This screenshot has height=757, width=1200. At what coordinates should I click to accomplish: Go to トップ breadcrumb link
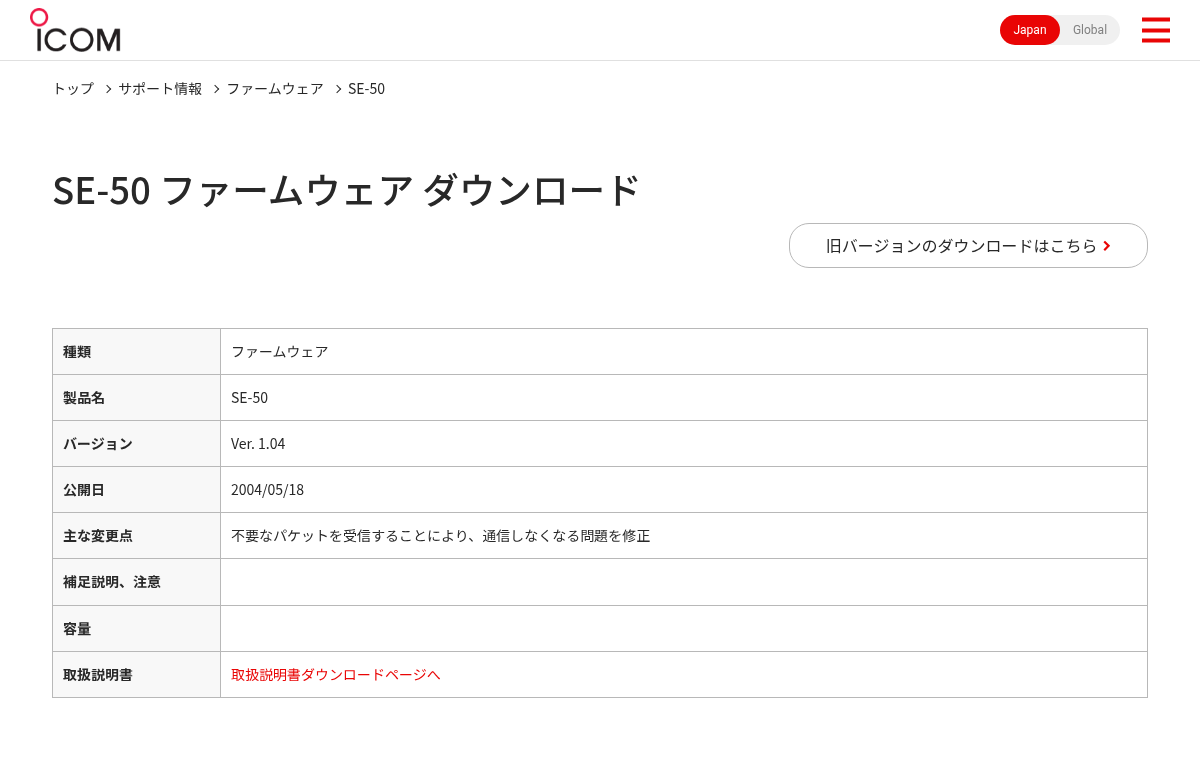click(73, 88)
